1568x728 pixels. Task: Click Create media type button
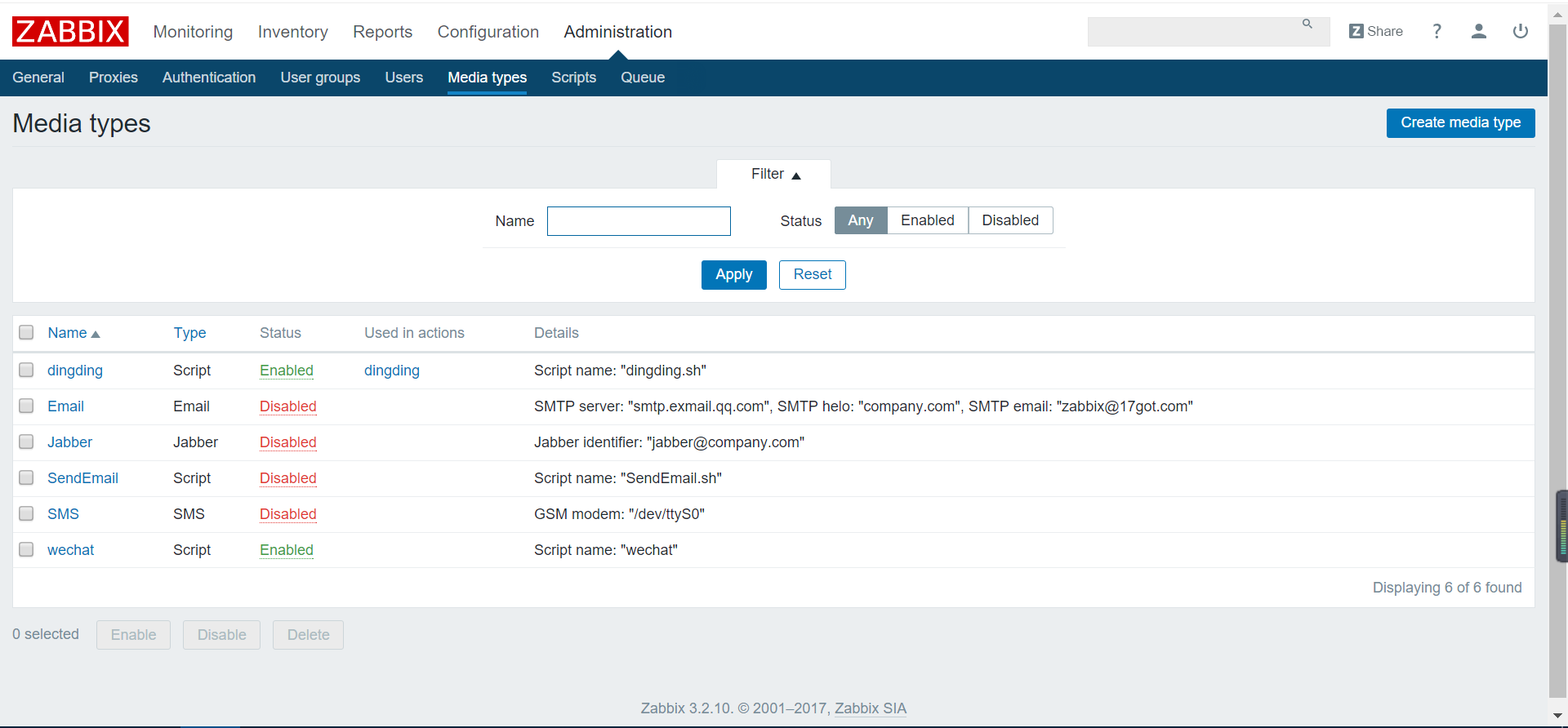pos(1460,123)
